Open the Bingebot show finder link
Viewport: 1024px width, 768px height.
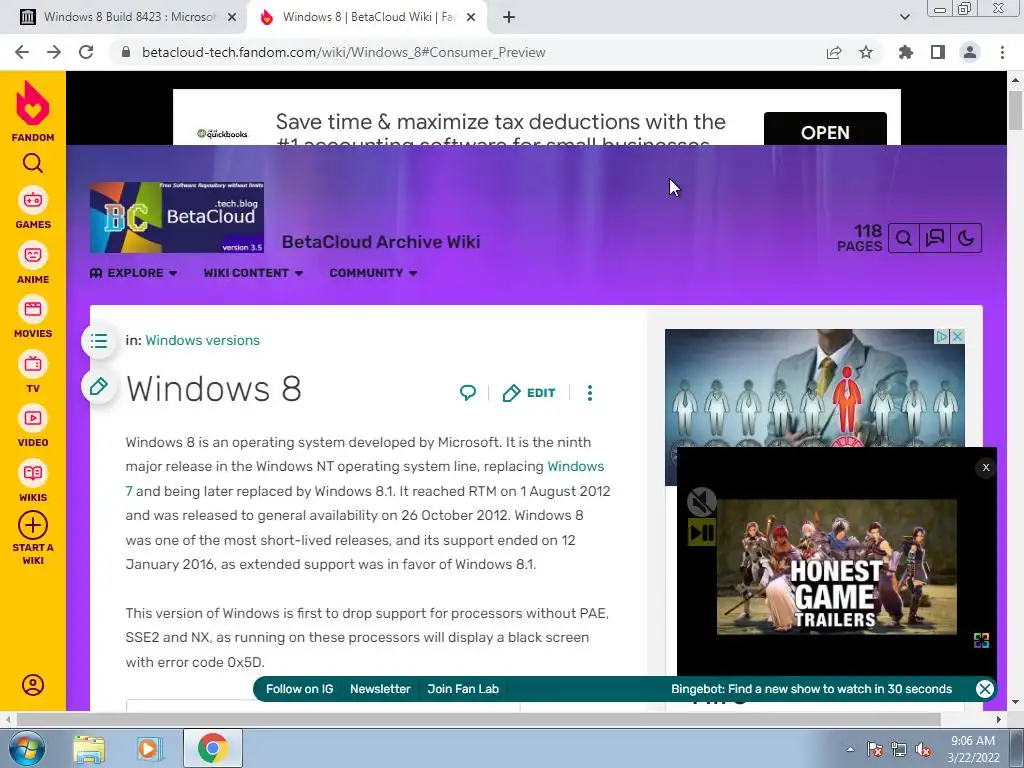coord(811,689)
